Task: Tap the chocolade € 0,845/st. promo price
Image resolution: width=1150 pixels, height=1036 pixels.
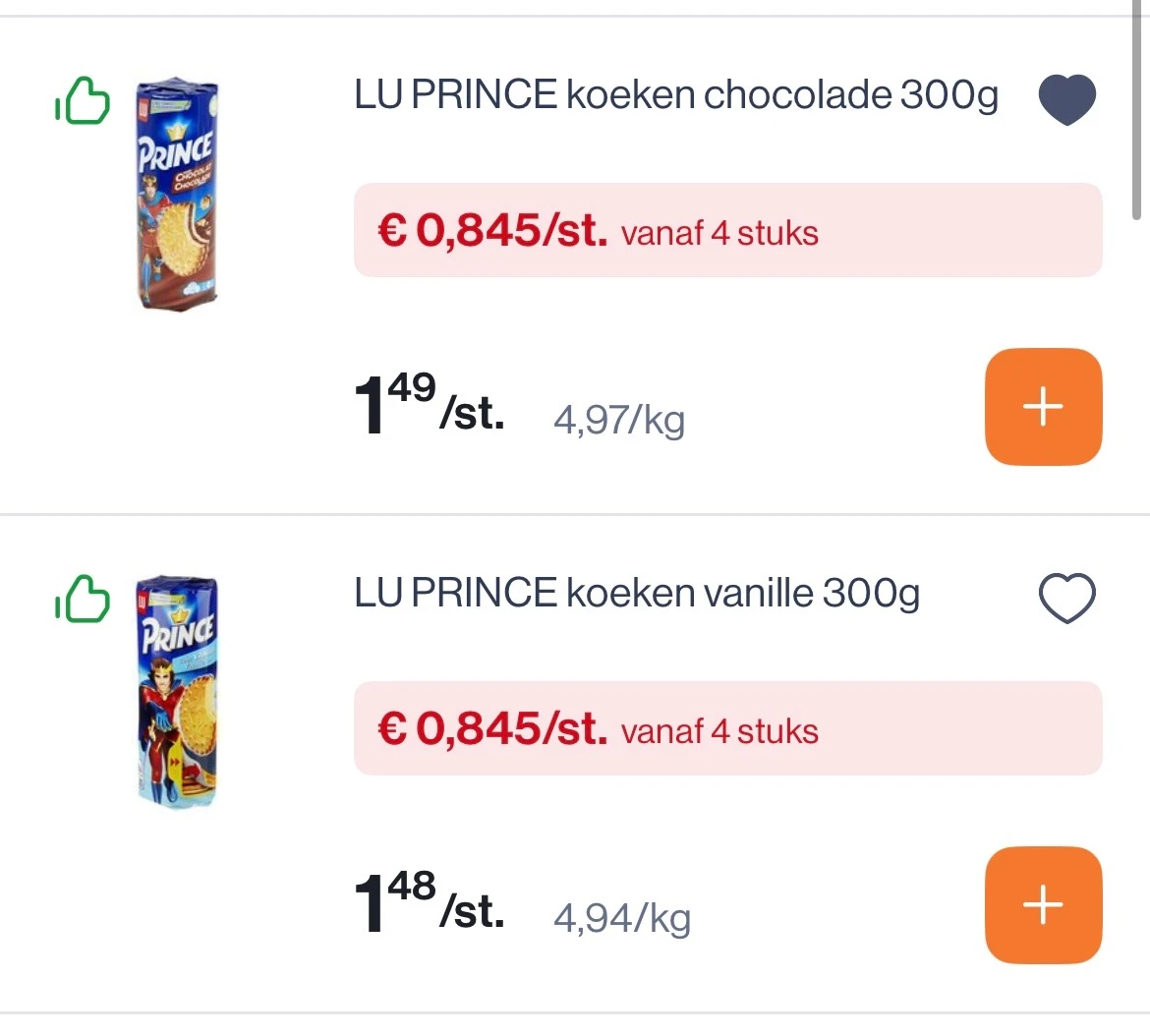Action: point(492,231)
